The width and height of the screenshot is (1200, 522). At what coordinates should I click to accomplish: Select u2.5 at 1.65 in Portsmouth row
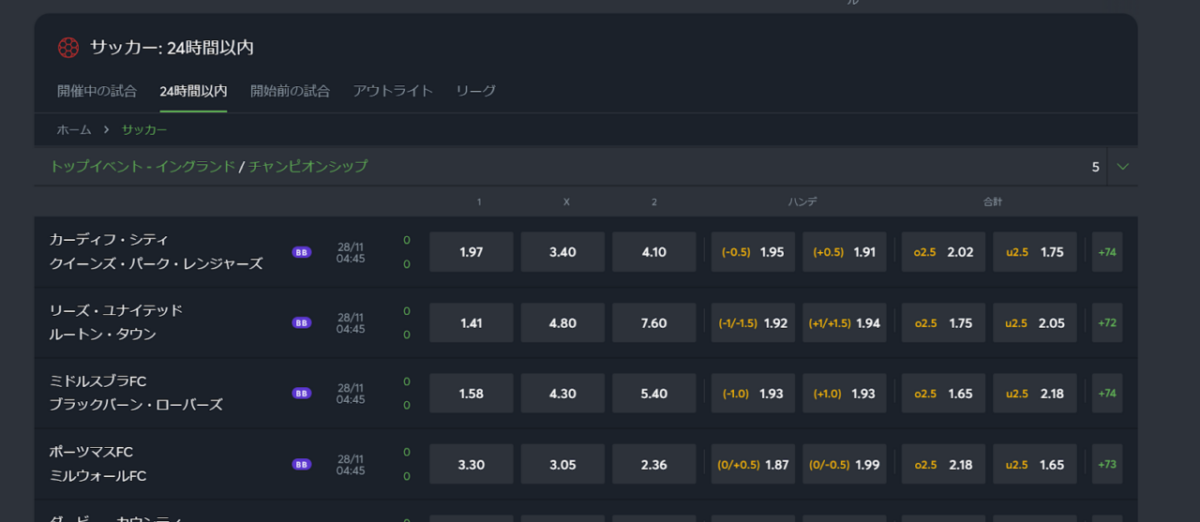pyautogui.click(x=1035, y=464)
